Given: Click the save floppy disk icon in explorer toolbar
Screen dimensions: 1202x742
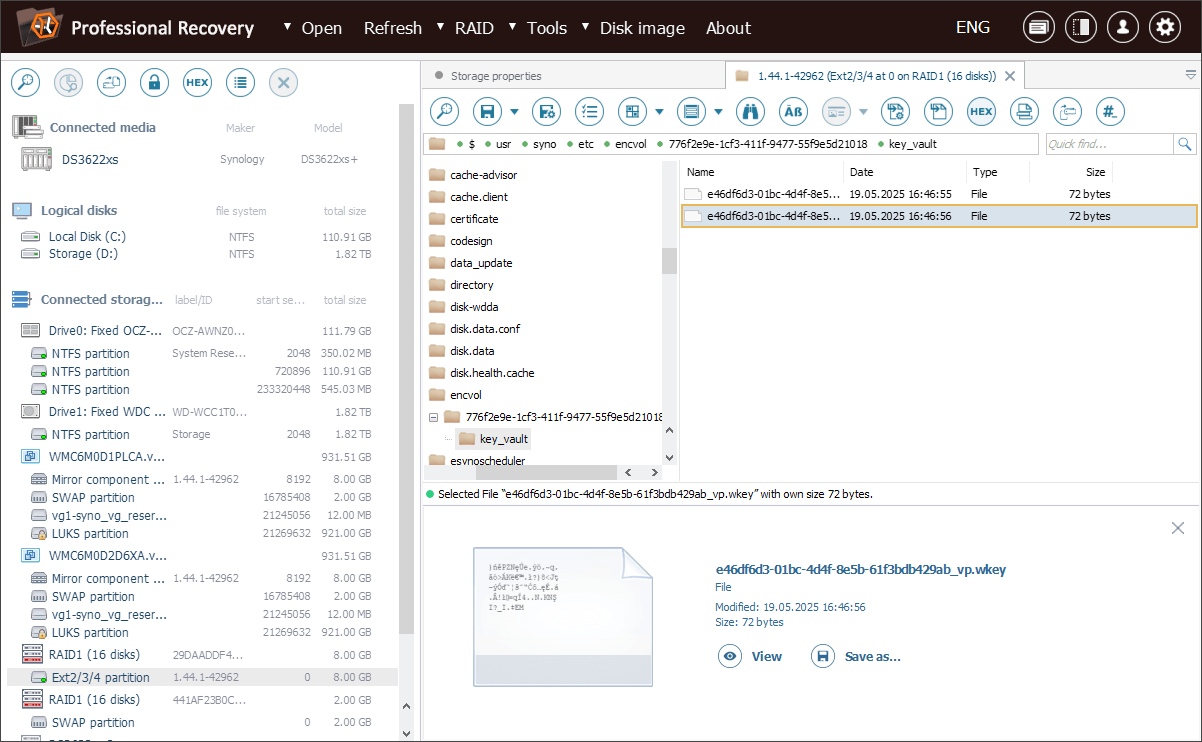Looking at the screenshot, I should [x=487, y=111].
